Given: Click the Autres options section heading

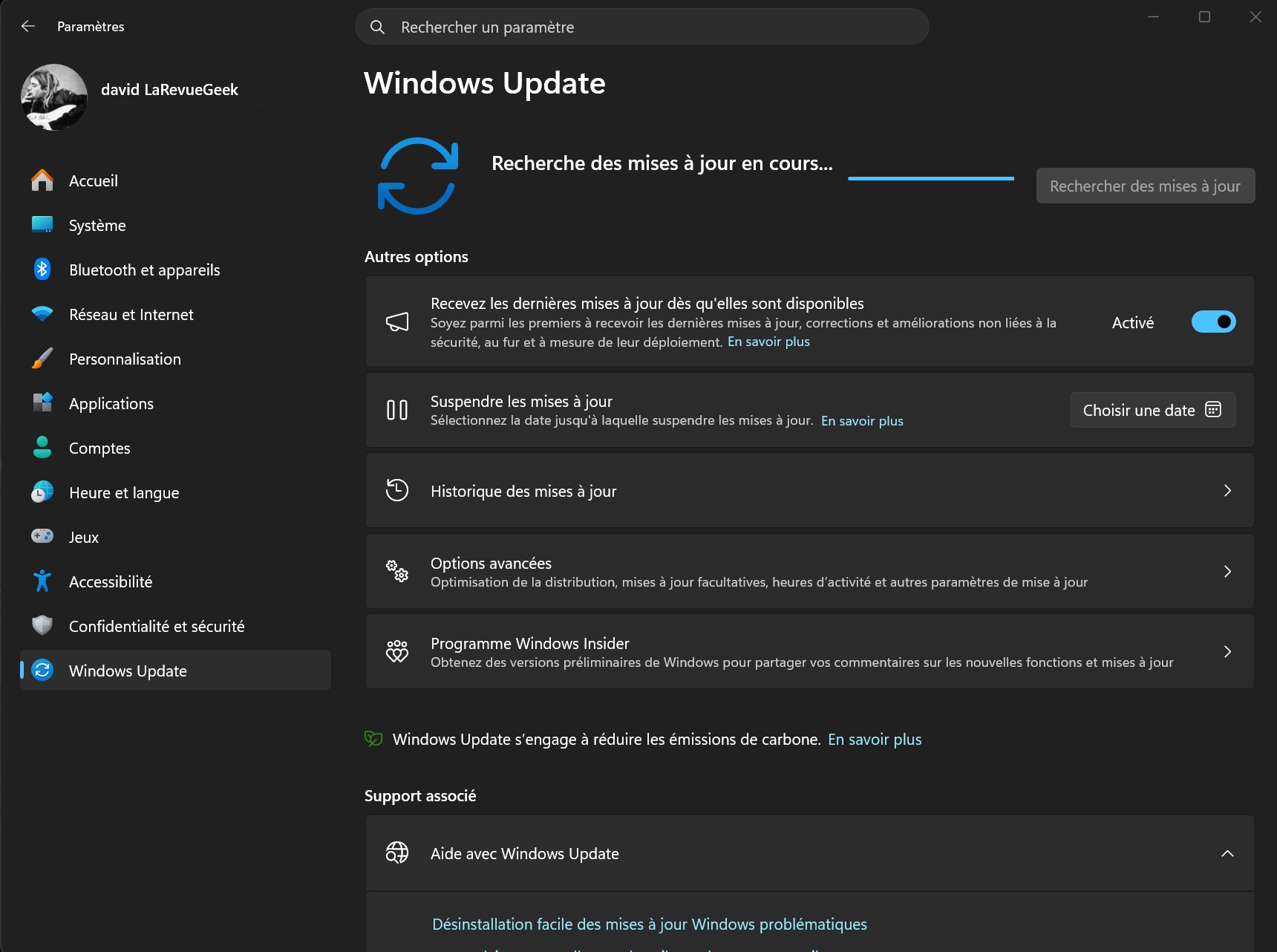Looking at the screenshot, I should click(x=417, y=257).
